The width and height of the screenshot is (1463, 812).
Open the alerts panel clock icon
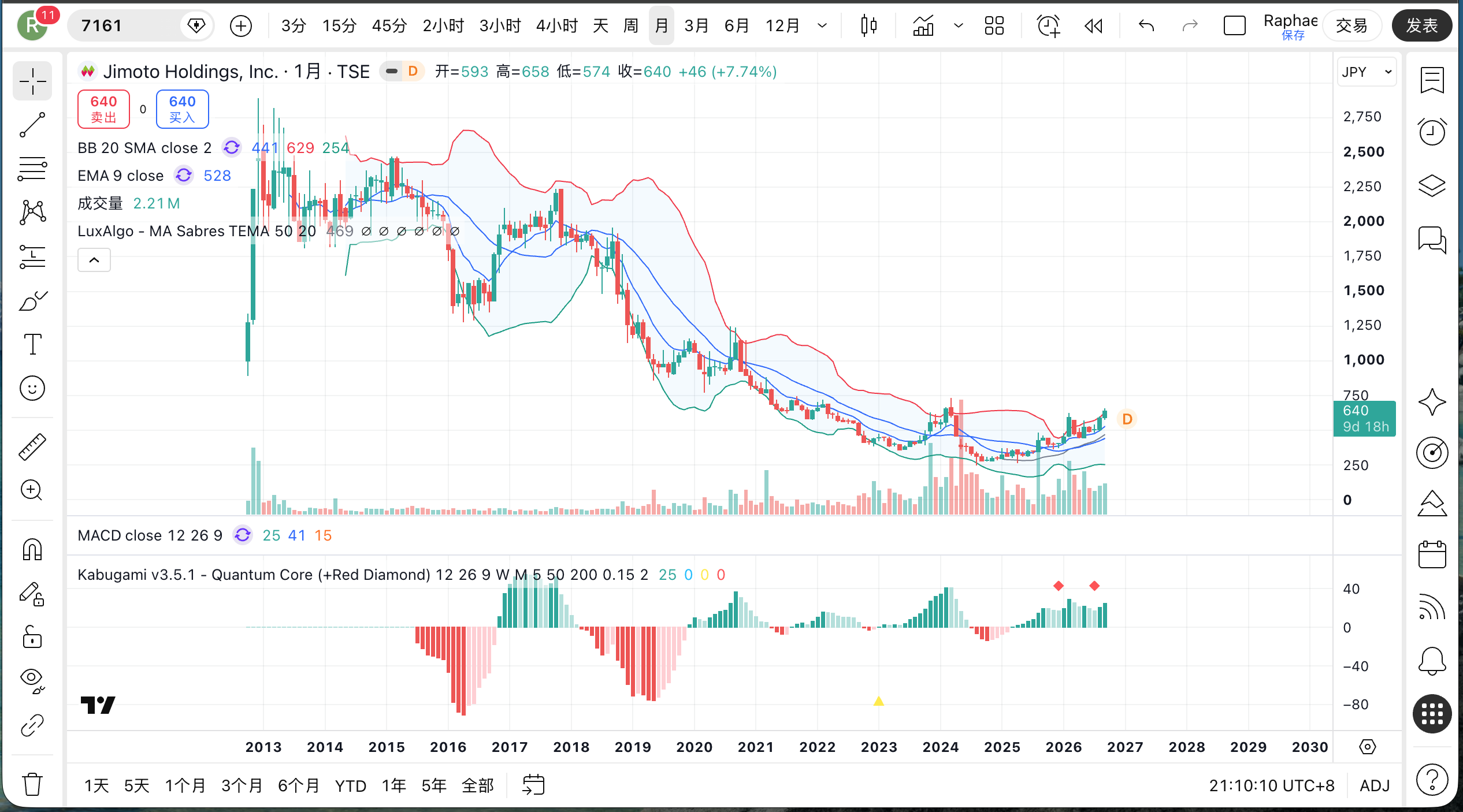point(1432,132)
